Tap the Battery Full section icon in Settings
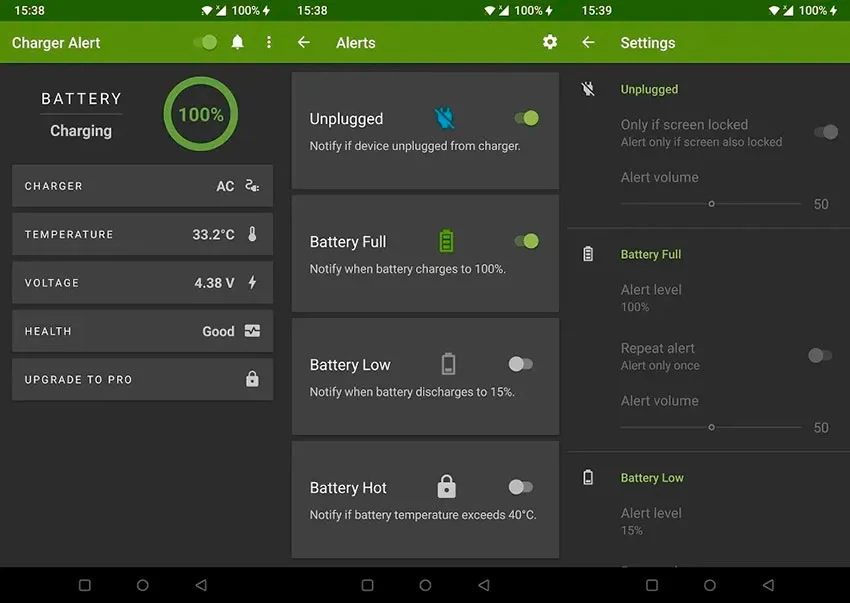The image size is (850, 603). pyautogui.click(x=588, y=254)
